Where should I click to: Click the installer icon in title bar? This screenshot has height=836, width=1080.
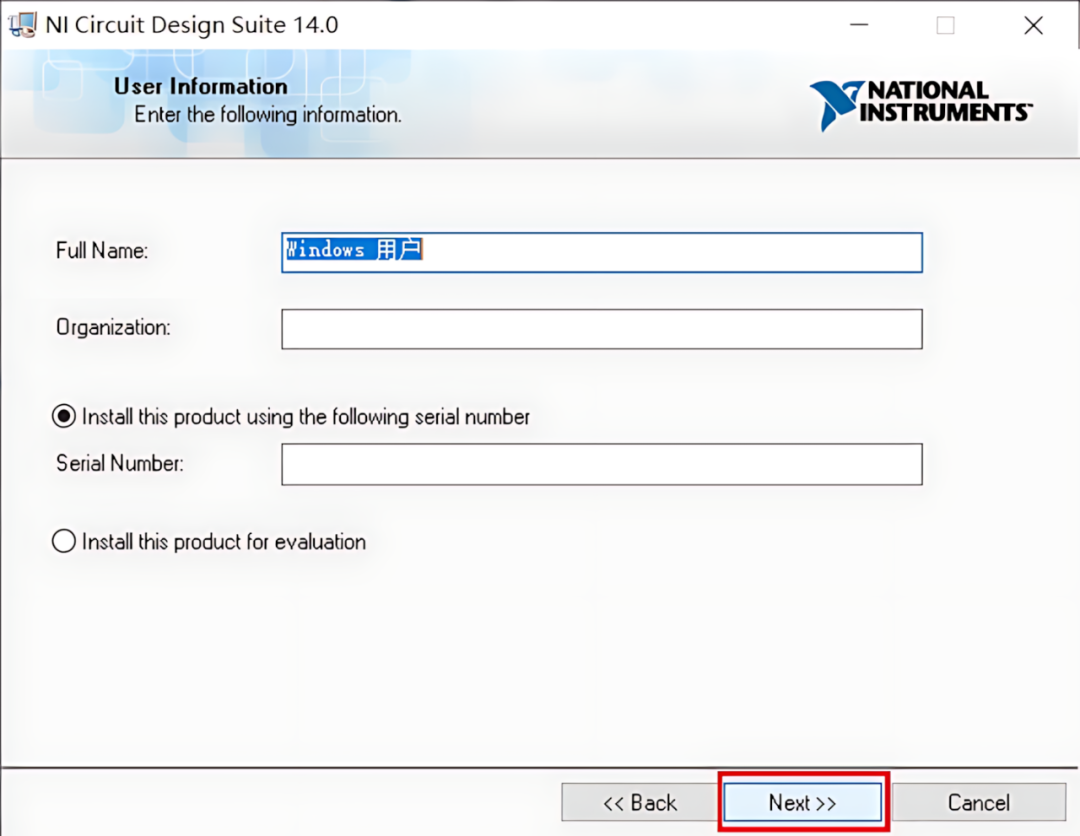point(22,25)
